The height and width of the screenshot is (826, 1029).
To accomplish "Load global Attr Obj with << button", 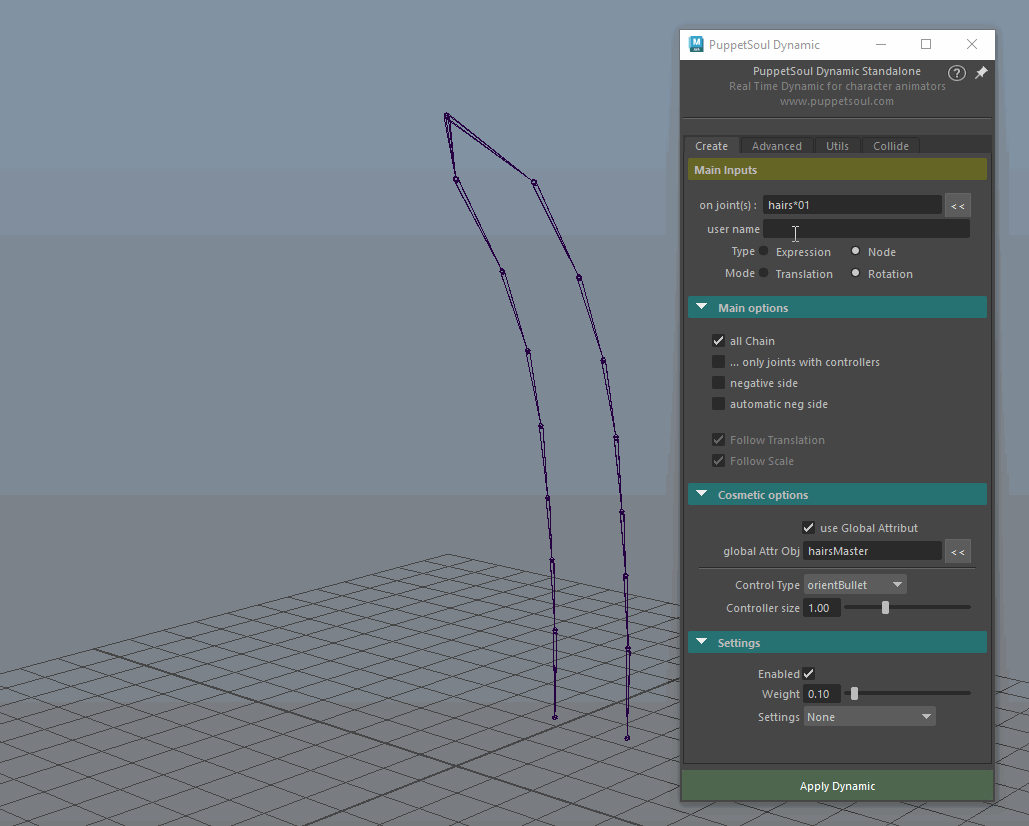I will click(957, 551).
